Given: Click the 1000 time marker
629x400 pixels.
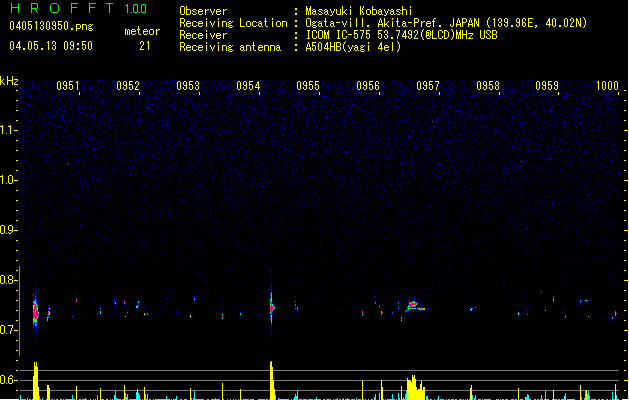Looking at the screenshot, I should pyautogui.click(x=607, y=86).
